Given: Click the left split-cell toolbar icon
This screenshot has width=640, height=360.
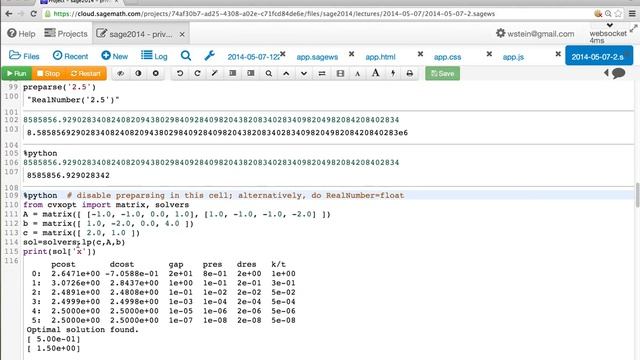Looking at the screenshot, I should point(233,73).
